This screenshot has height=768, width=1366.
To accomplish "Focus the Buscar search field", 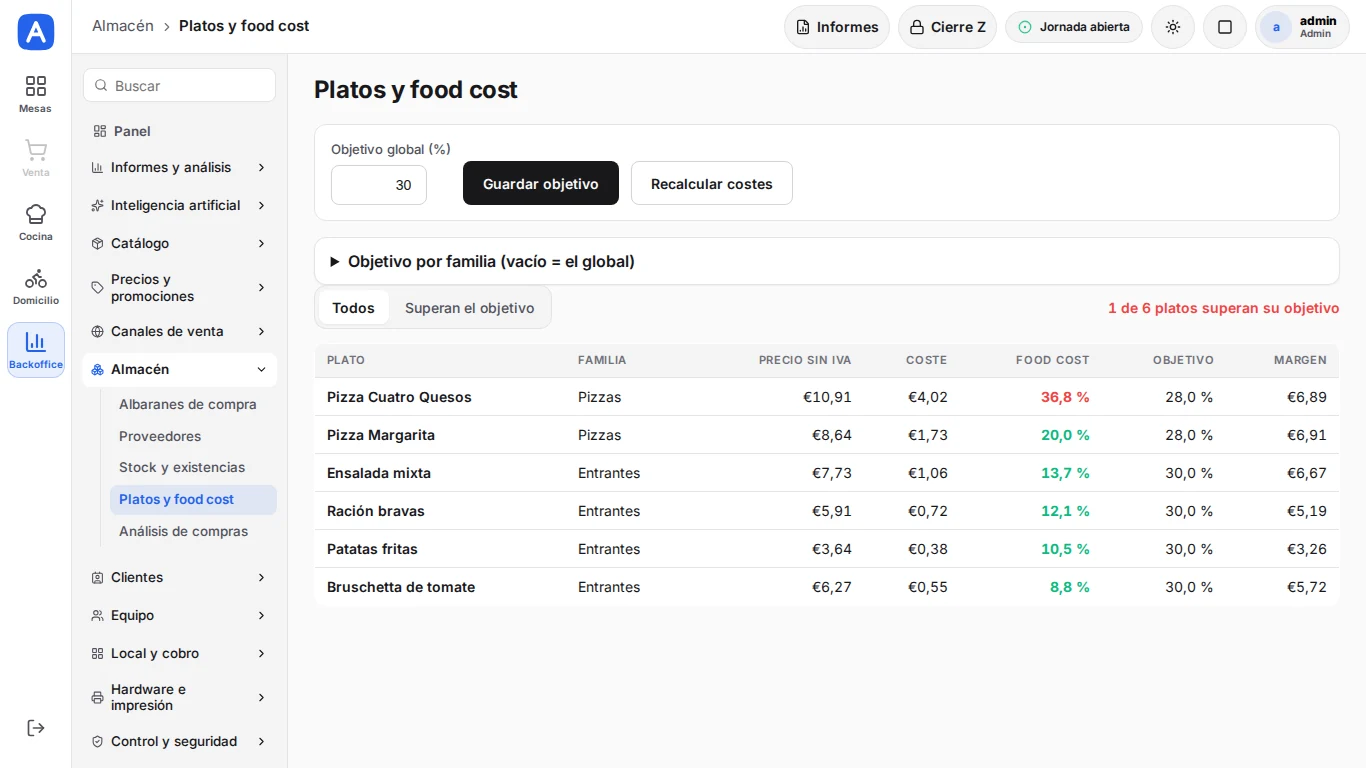I will pyautogui.click(x=179, y=85).
